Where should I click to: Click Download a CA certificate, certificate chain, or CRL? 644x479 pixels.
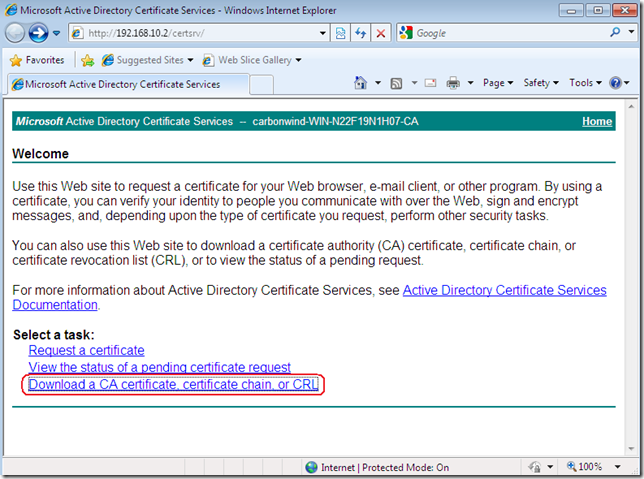pyautogui.click(x=173, y=385)
